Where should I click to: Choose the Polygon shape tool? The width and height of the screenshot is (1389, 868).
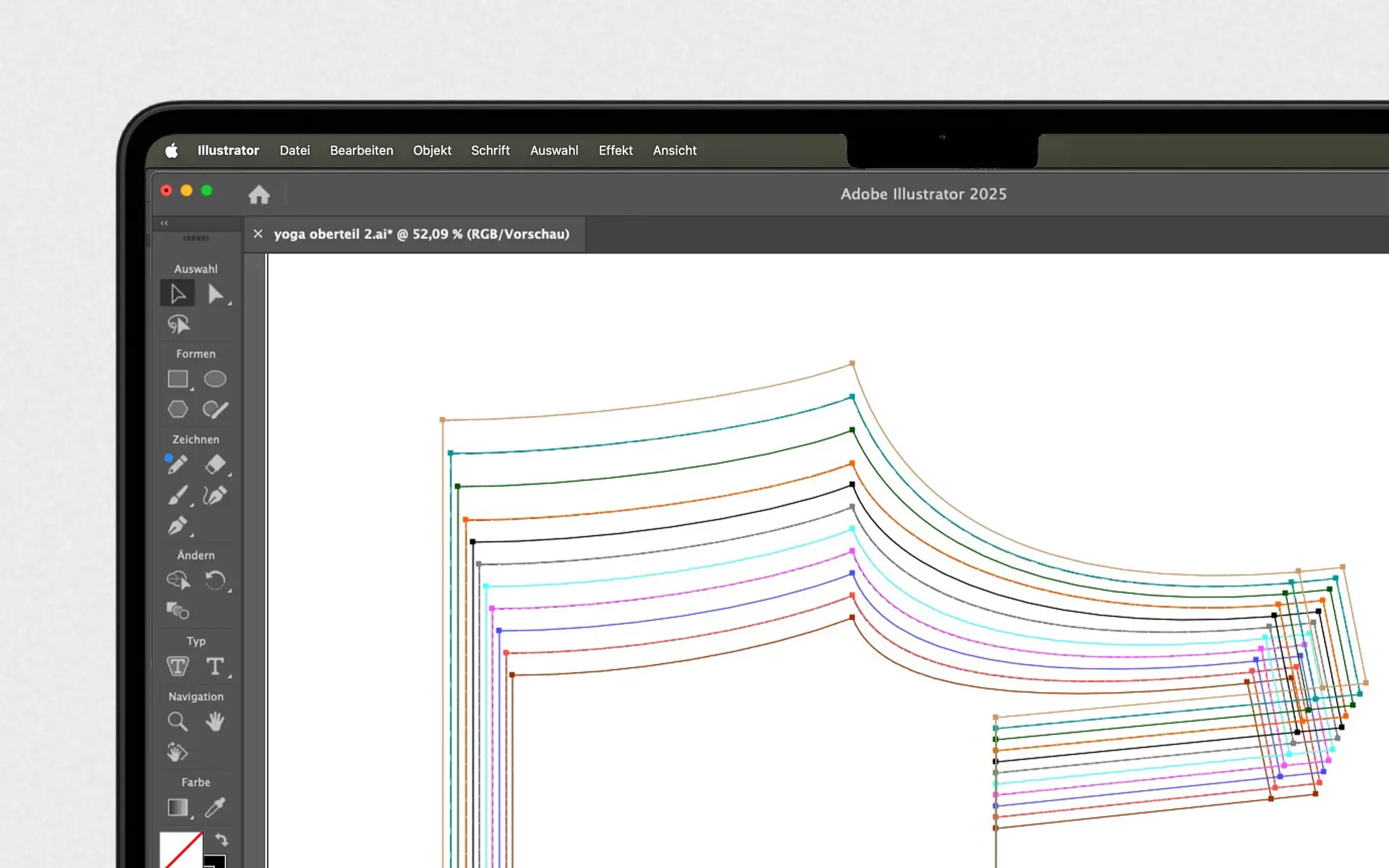tap(178, 409)
